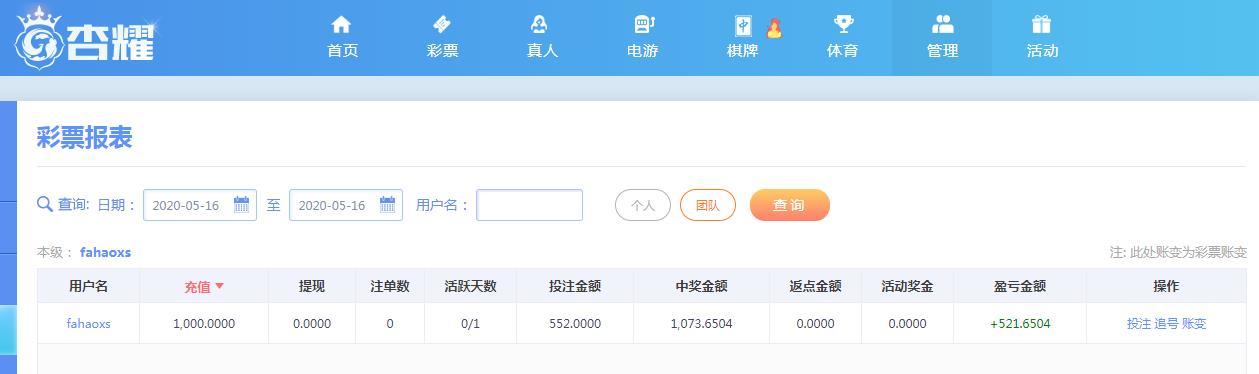Viewport: 1259px width, 374px height.
Task: Click bet amount 552.0000
Action: (575, 323)
